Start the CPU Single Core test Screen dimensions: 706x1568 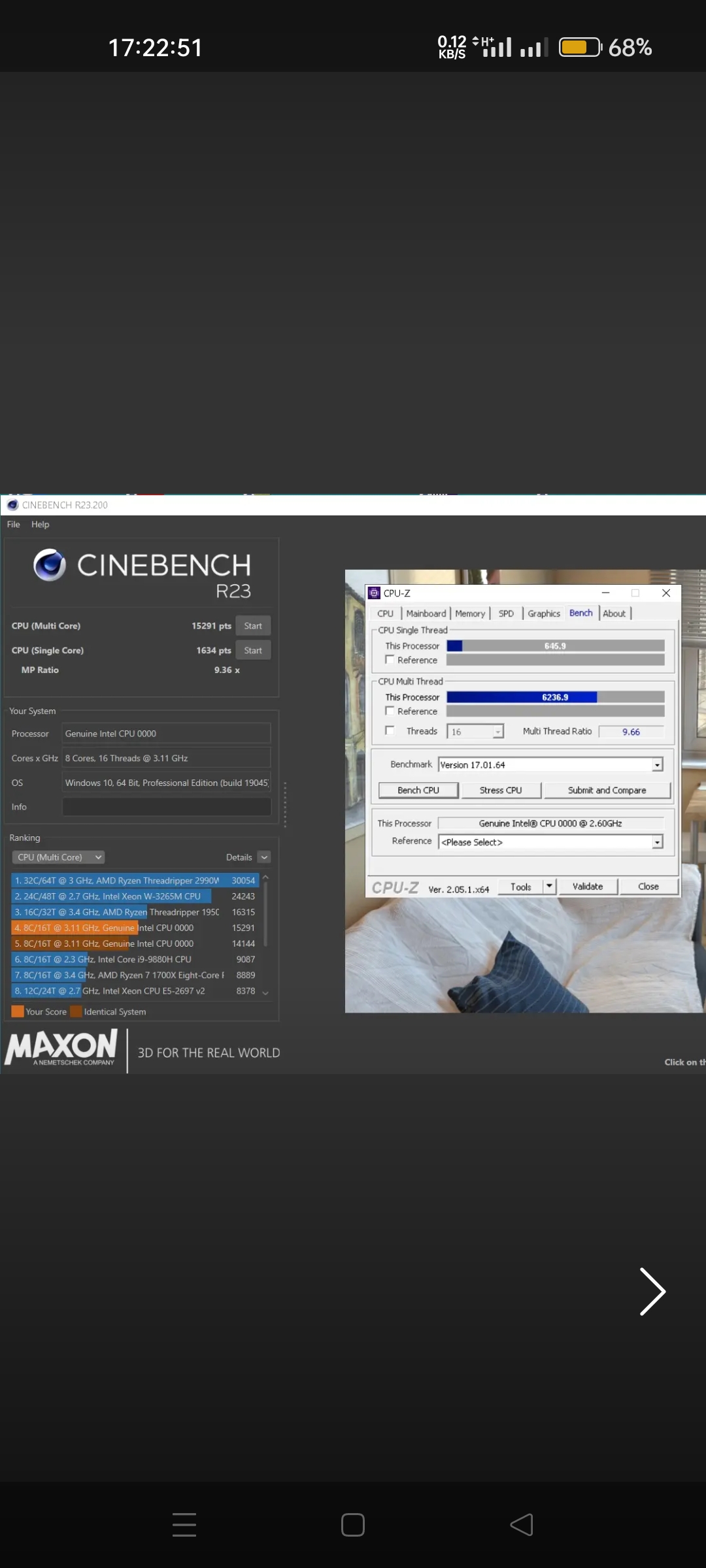(253, 650)
